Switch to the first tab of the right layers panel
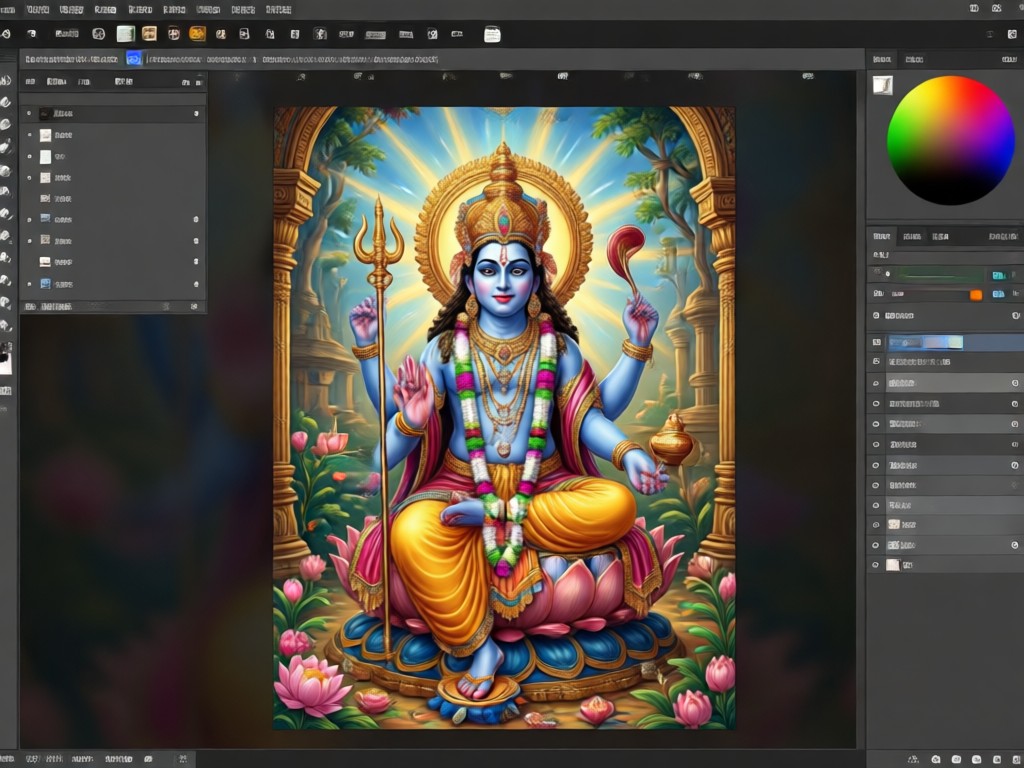Viewport: 1024px width, 768px height. (x=882, y=236)
